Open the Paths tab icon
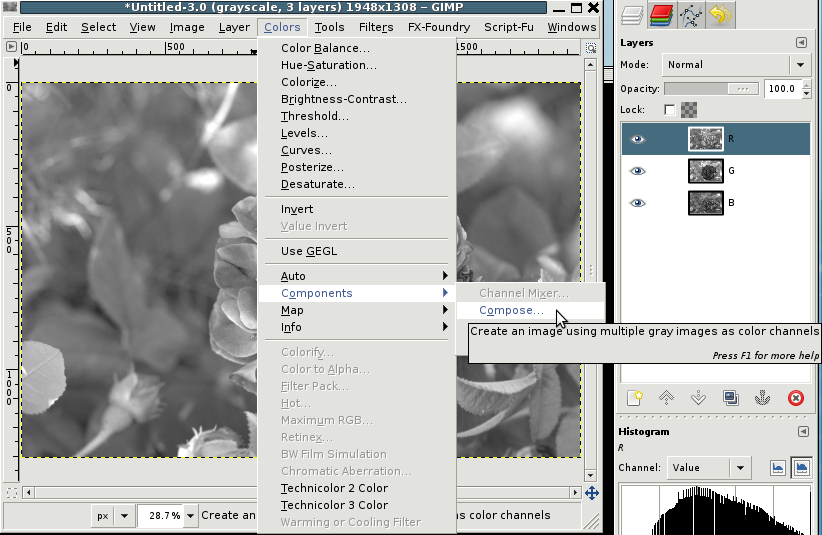The height and width of the screenshot is (535, 822). (x=690, y=15)
